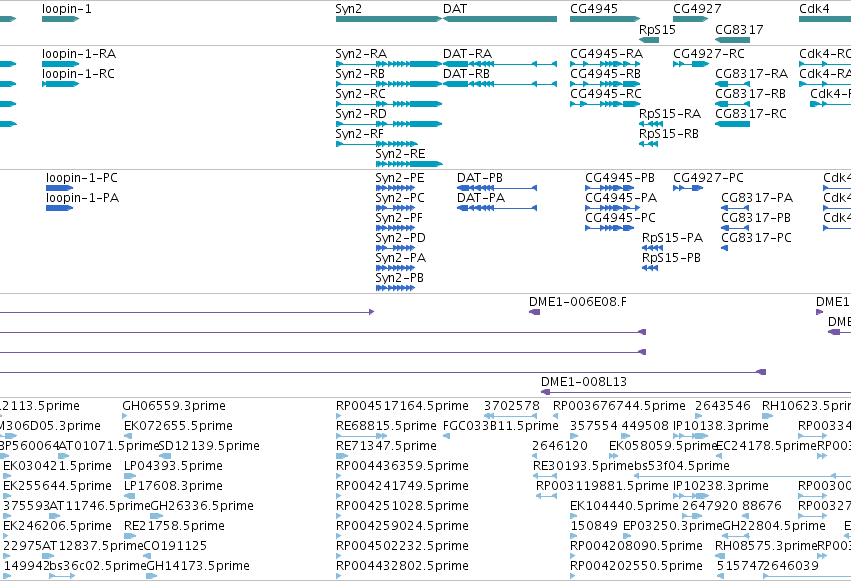The image size is (851, 581).
Task: Click the CG4945-PA protein label
Action: 621,198
